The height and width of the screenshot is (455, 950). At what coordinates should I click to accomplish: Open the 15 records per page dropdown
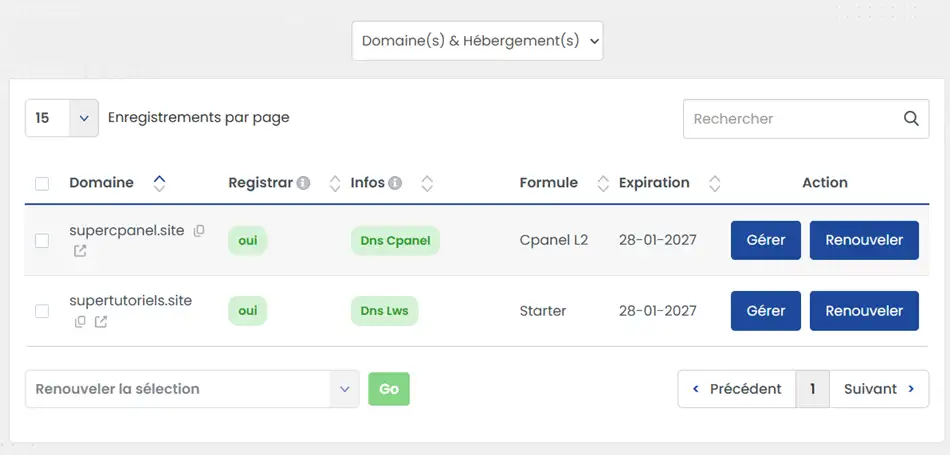click(x=62, y=118)
